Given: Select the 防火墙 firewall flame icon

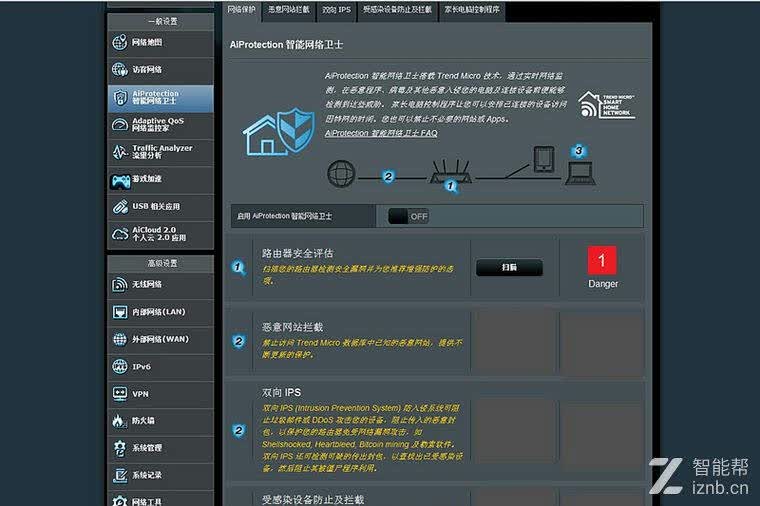Looking at the screenshot, I should pyautogui.click(x=119, y=421).
